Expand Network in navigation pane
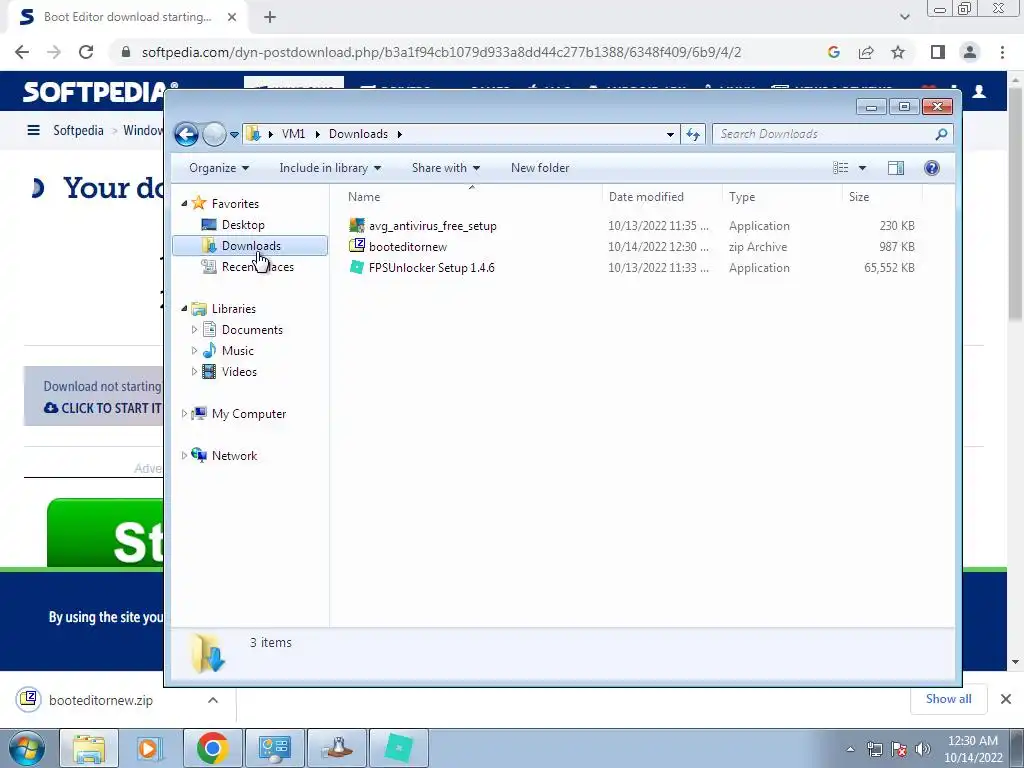Viewport: 1024px width, 768px height. pyautogui.click(x=184, y=455)
